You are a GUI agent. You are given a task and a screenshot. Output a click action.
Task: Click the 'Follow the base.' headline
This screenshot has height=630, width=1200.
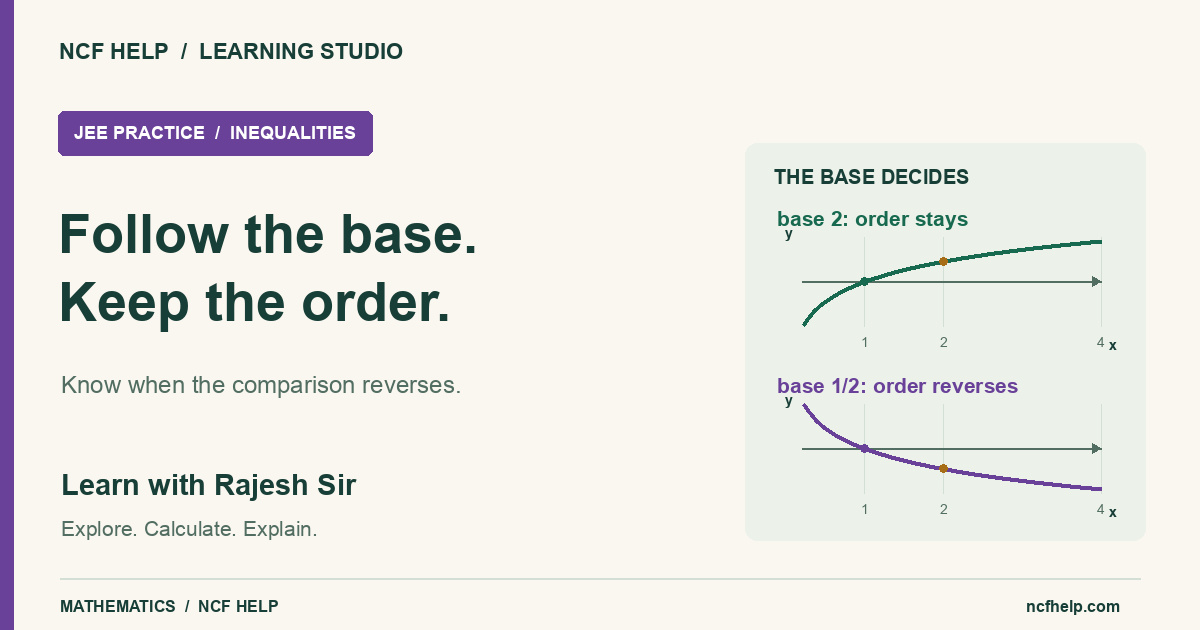[x=268, y=234]
